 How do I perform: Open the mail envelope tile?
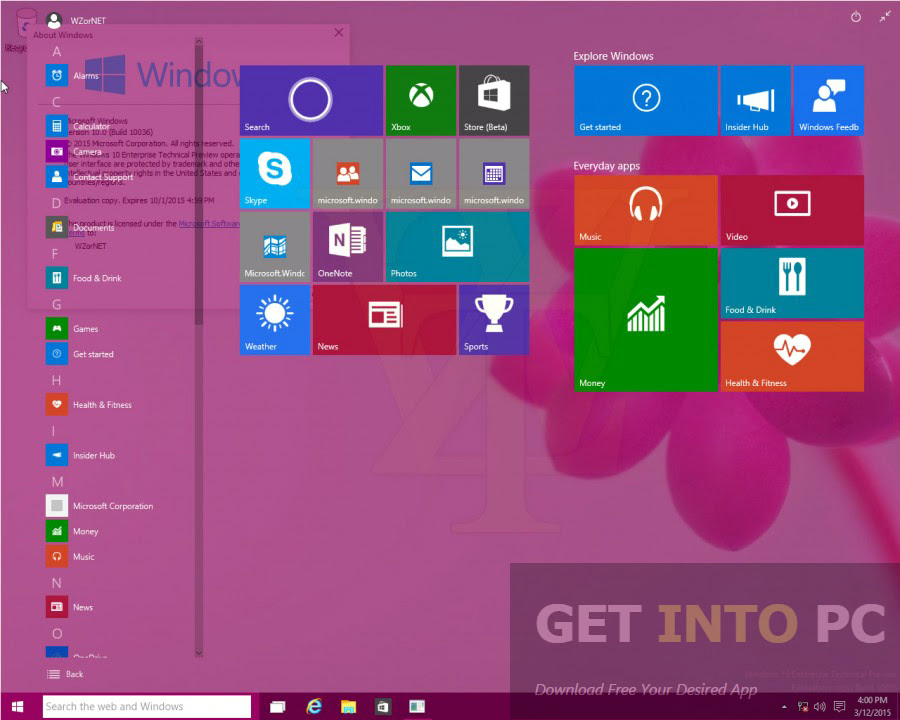(421, 173)
